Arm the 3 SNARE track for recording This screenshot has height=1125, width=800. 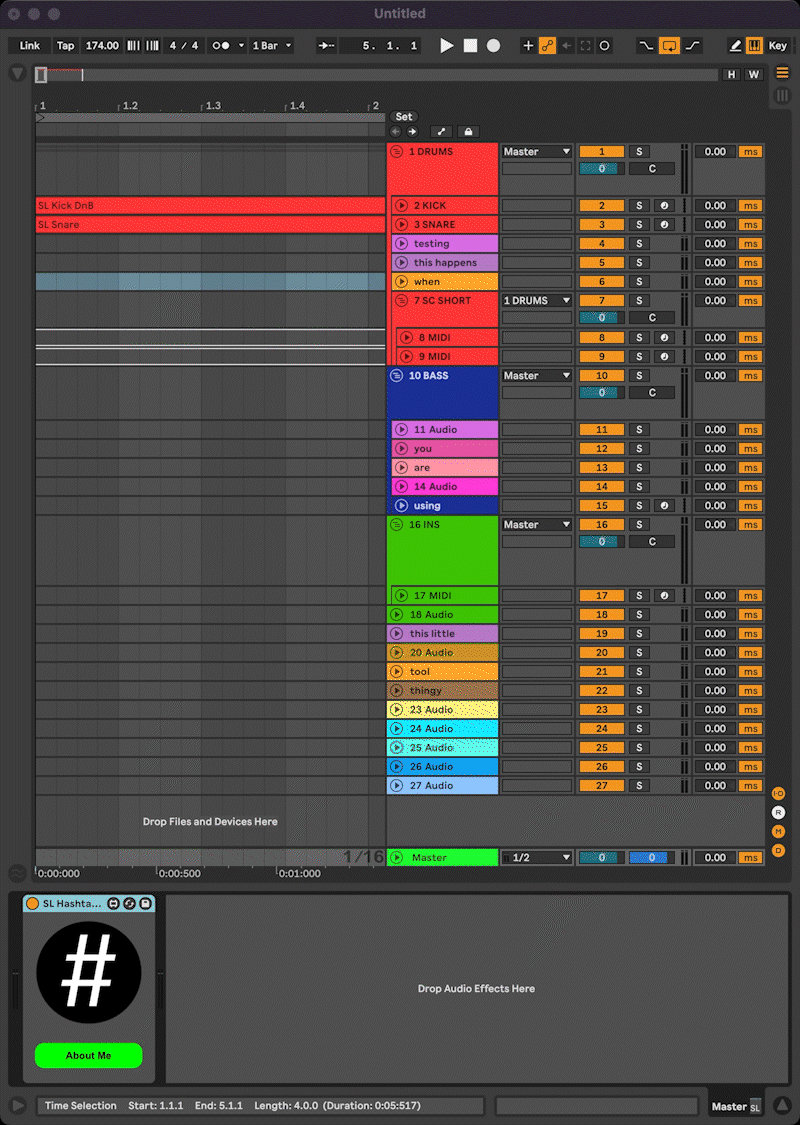click(663, 225)
